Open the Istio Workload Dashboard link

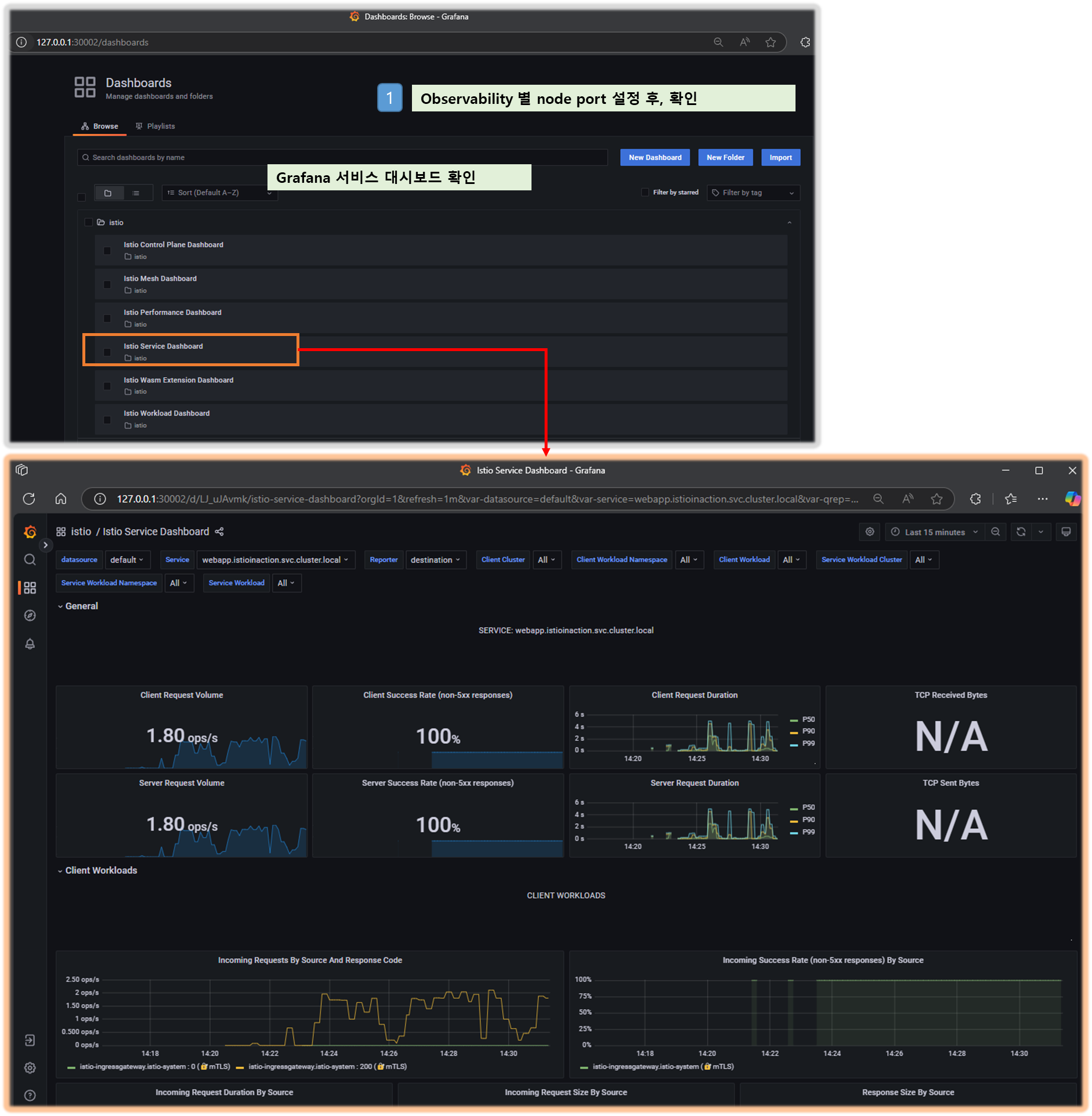[x=167, y=413]
